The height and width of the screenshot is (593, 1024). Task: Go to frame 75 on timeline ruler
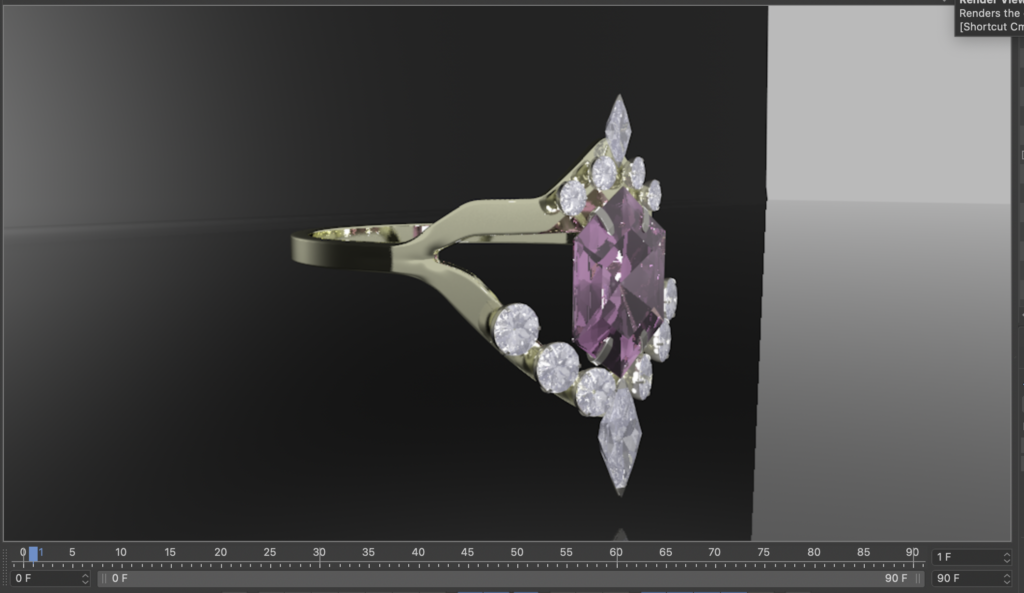pos(764,555)
